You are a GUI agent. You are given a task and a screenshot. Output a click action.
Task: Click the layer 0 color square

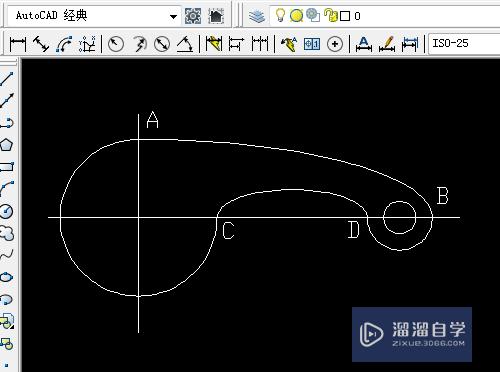tap(345, 16)
